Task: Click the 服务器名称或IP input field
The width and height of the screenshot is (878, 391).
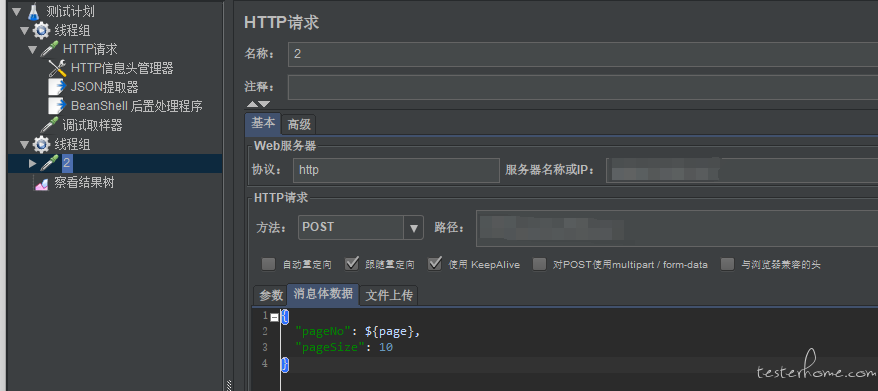Action: pos(742,170)
